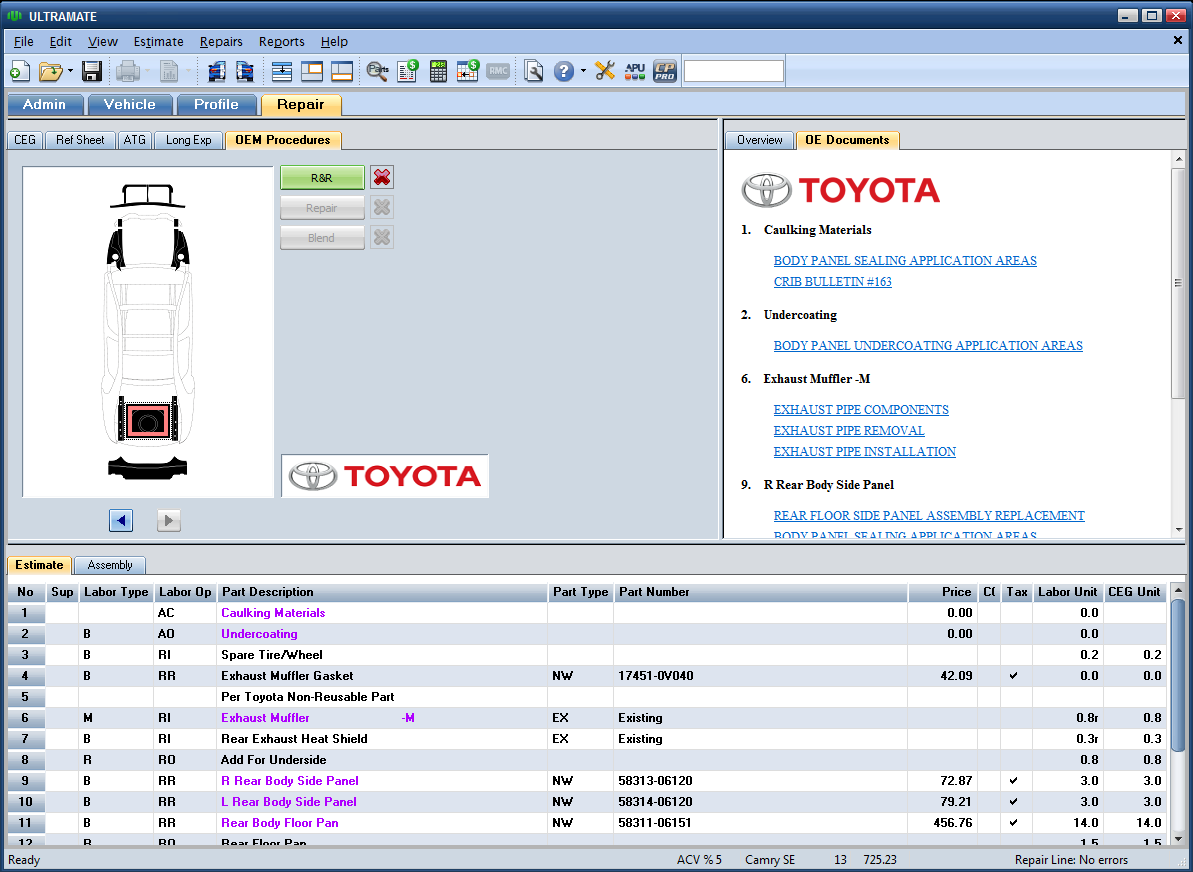This screenshot has height=872, width=1193.
Task: Open the EXHAUST PIPE REMOVAL link
Action: point(849,431)
